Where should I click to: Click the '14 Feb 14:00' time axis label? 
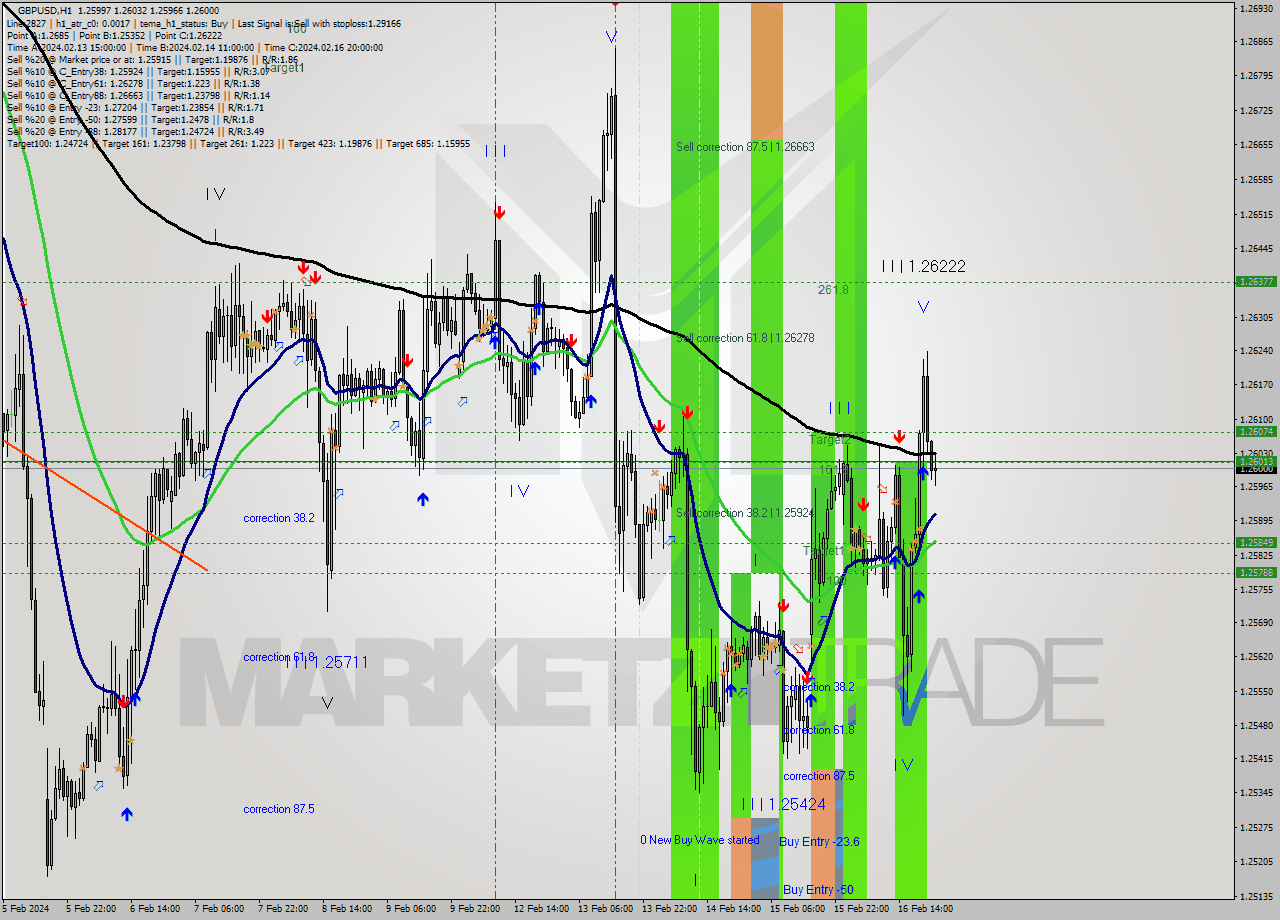[x=733, y=909]
